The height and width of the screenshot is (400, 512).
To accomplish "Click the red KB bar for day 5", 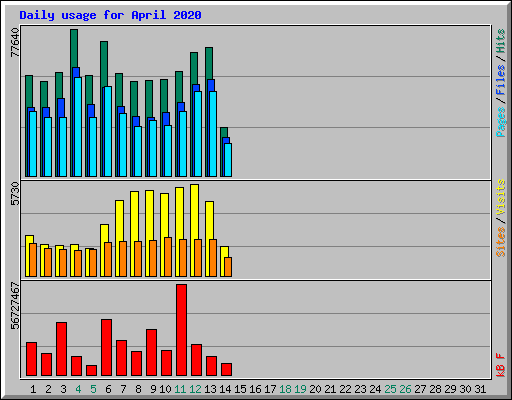I will (91, 371).
